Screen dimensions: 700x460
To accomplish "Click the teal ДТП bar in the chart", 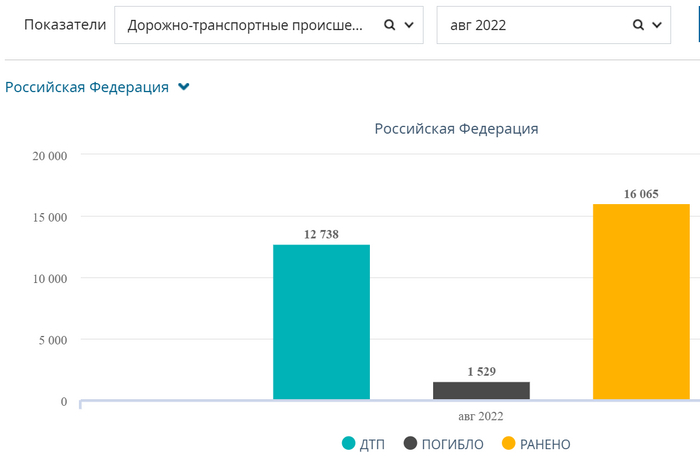I will pyautogui.click(x=321, y=322).
